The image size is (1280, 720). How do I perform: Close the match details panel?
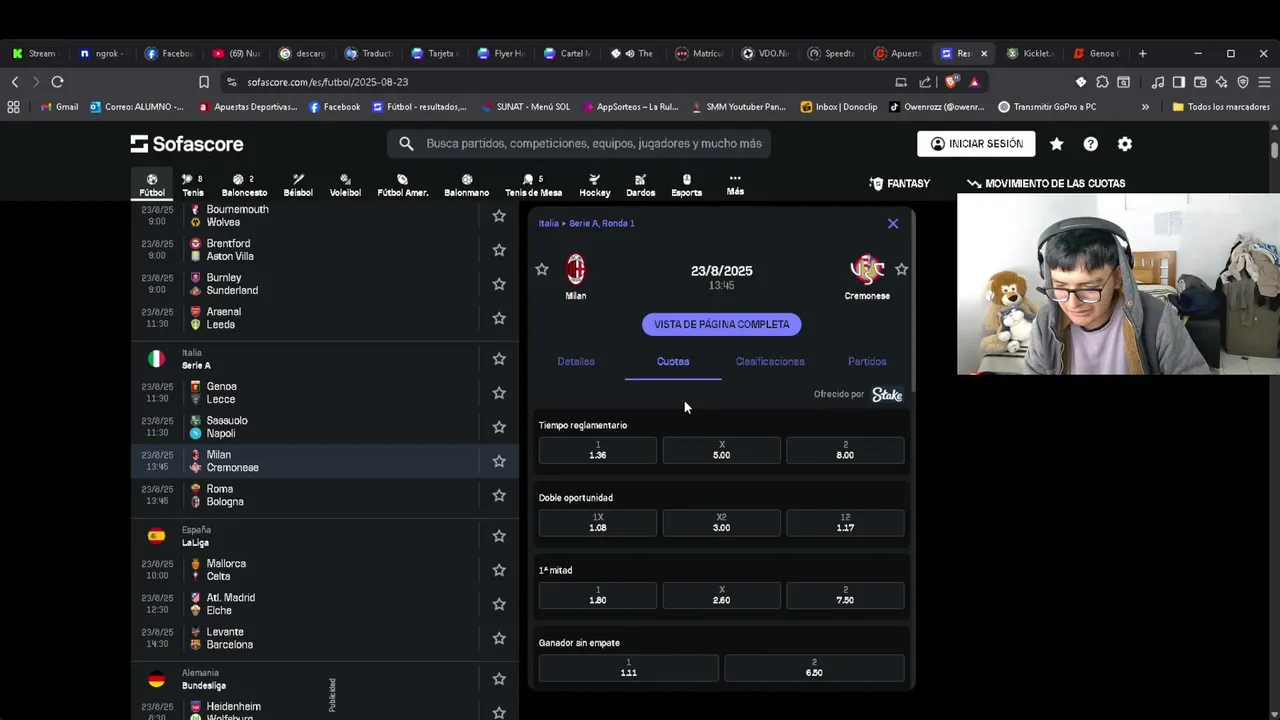893,223
